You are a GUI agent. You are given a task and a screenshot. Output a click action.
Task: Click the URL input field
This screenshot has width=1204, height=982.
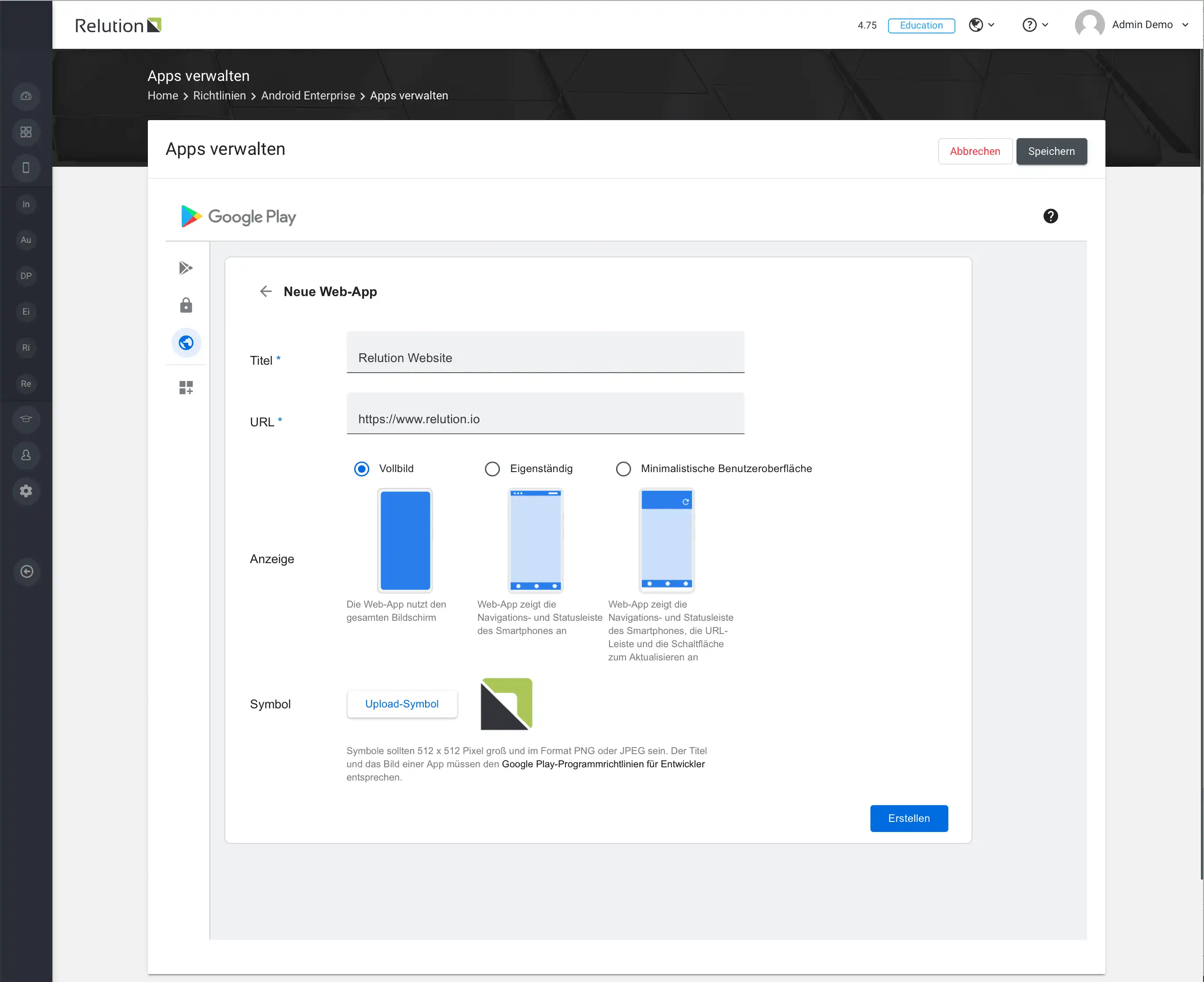545,414
